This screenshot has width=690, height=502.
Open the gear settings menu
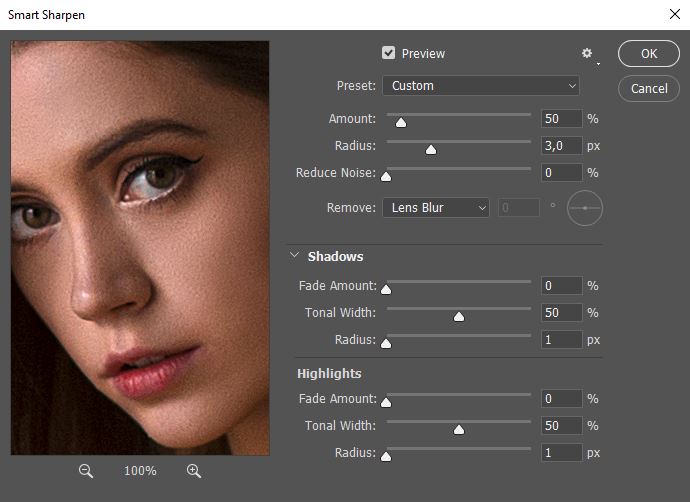tap(587, 54)
